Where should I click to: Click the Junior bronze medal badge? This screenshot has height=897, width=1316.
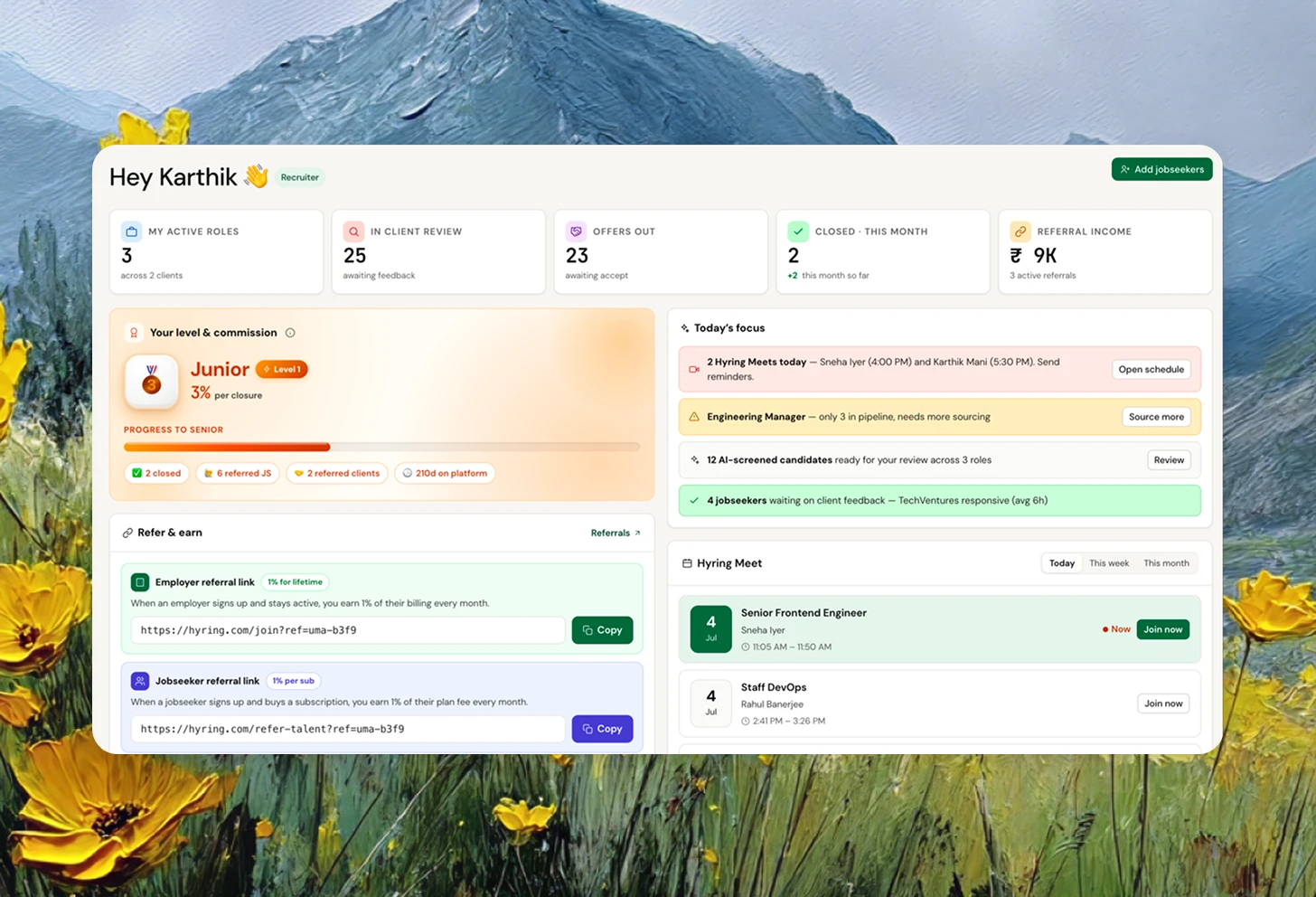pyautogui.click(x=152, y=382)
